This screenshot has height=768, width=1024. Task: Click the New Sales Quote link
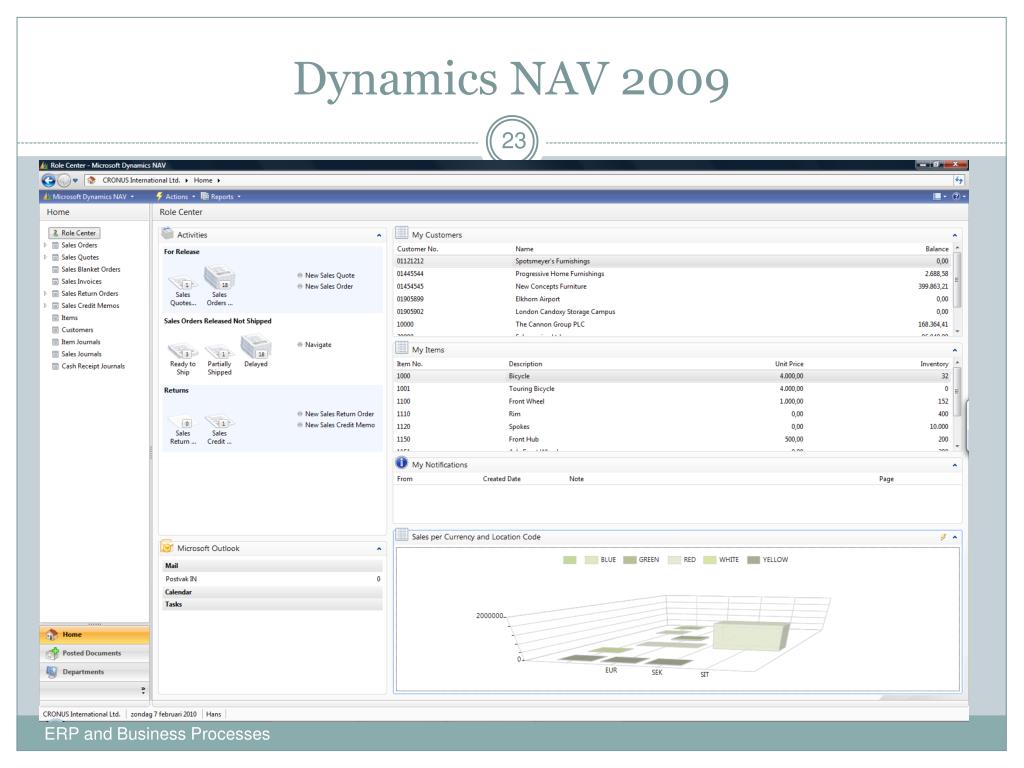330,276
